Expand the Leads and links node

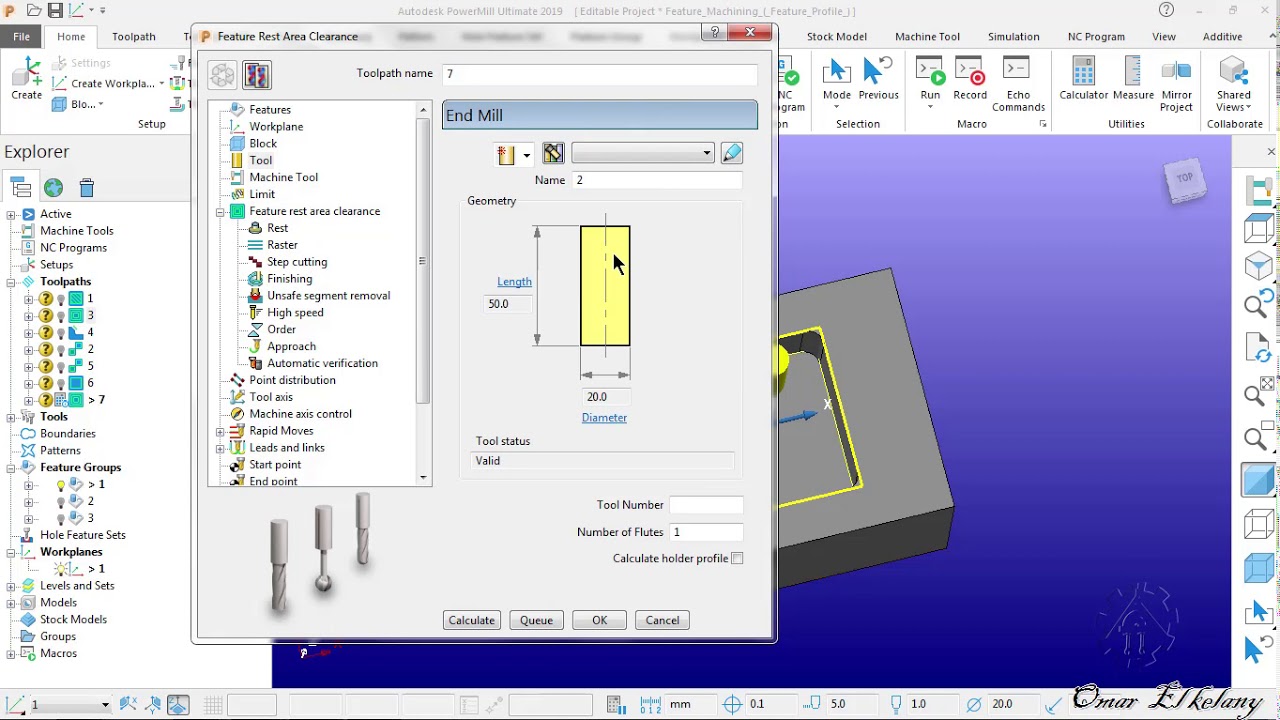point(220,448)
